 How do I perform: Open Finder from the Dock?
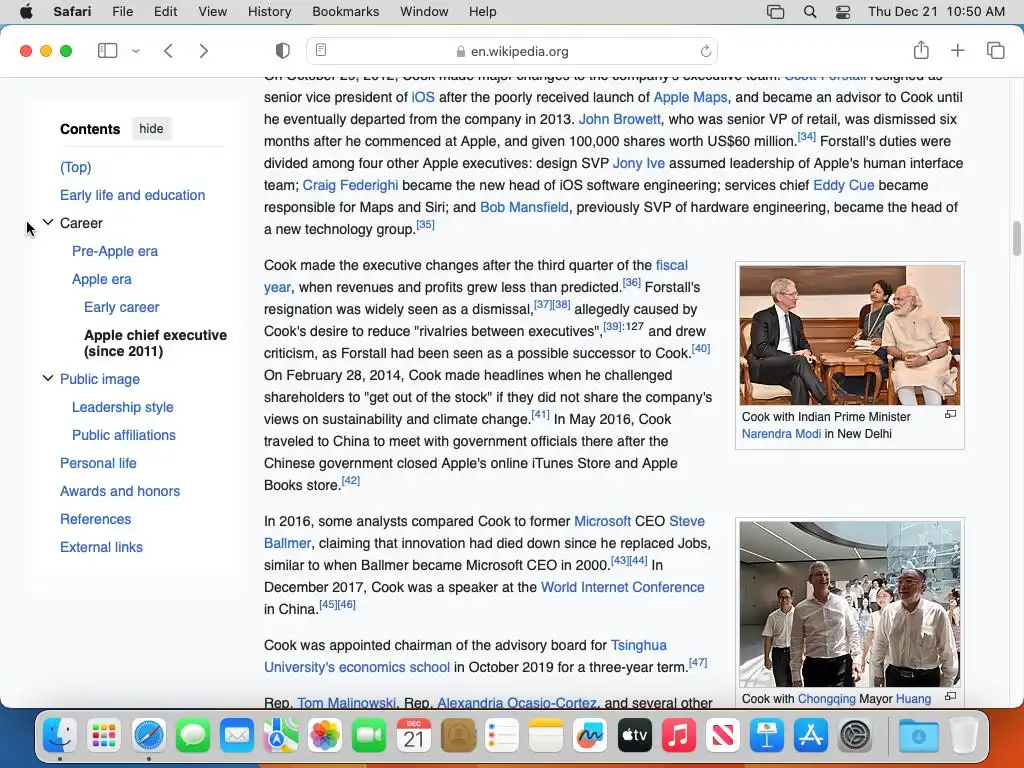pos(59,736)
